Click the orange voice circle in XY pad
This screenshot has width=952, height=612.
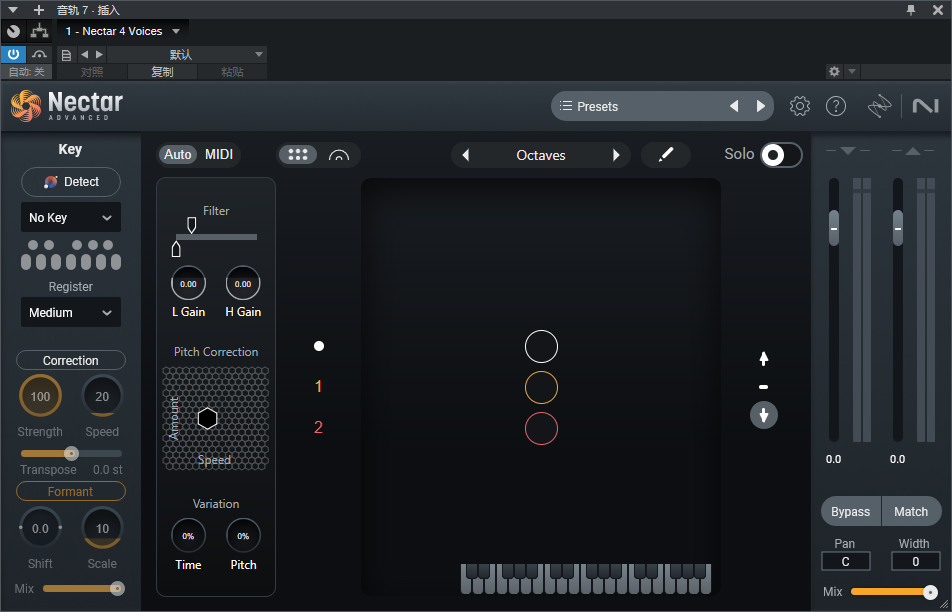541,387
